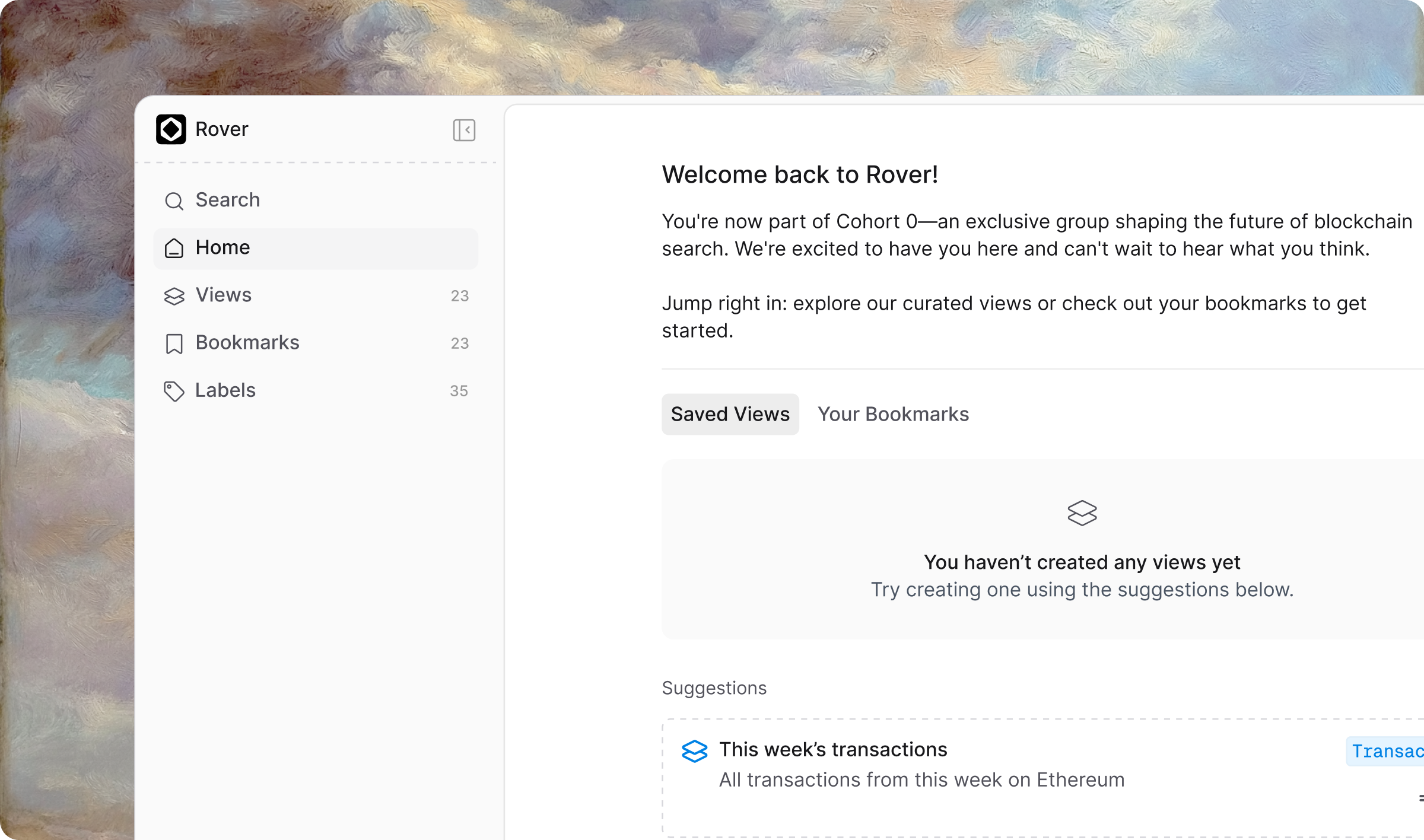This screenshot has width=1424, height=840.
Task: Click the Rover workspace name
Action: pyautogui.click(x=222, y=129)
